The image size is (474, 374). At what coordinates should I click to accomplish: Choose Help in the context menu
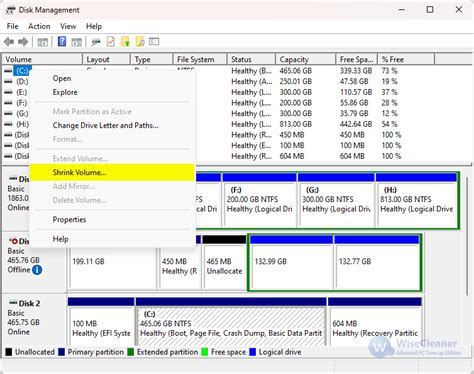pyautogui.click(x=112, y=239)
